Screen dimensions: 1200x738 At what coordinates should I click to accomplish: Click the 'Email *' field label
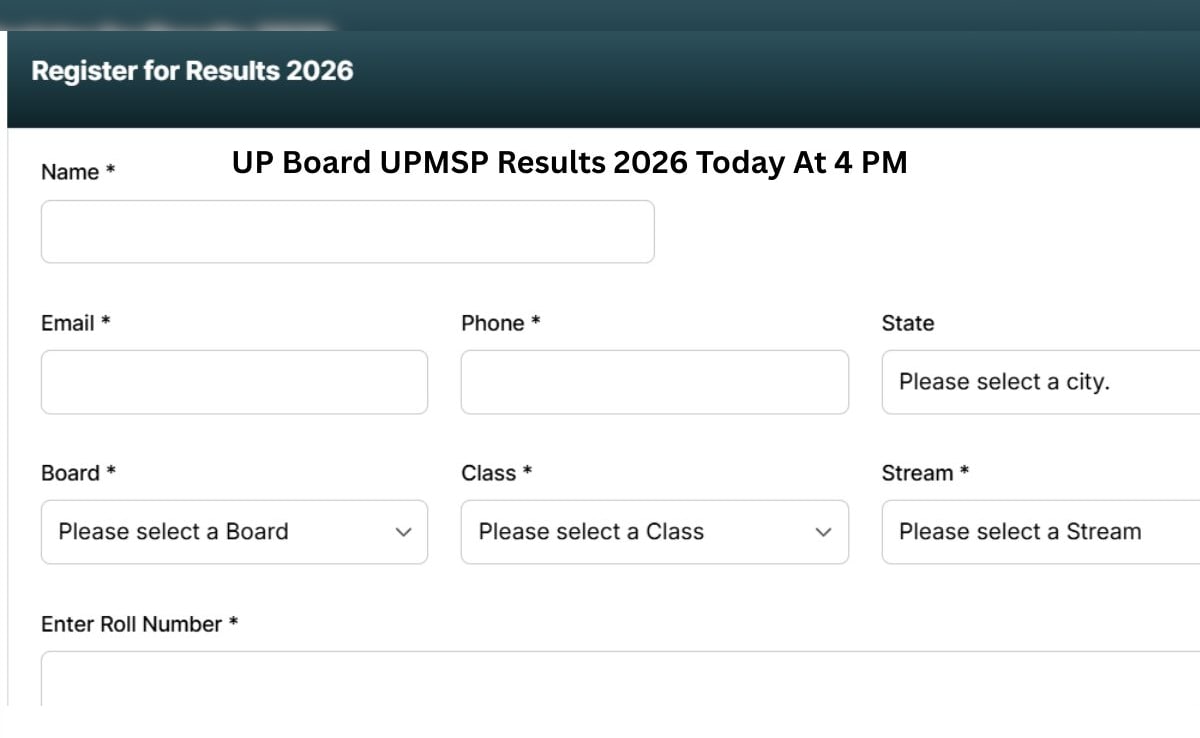tap(75, 323)
